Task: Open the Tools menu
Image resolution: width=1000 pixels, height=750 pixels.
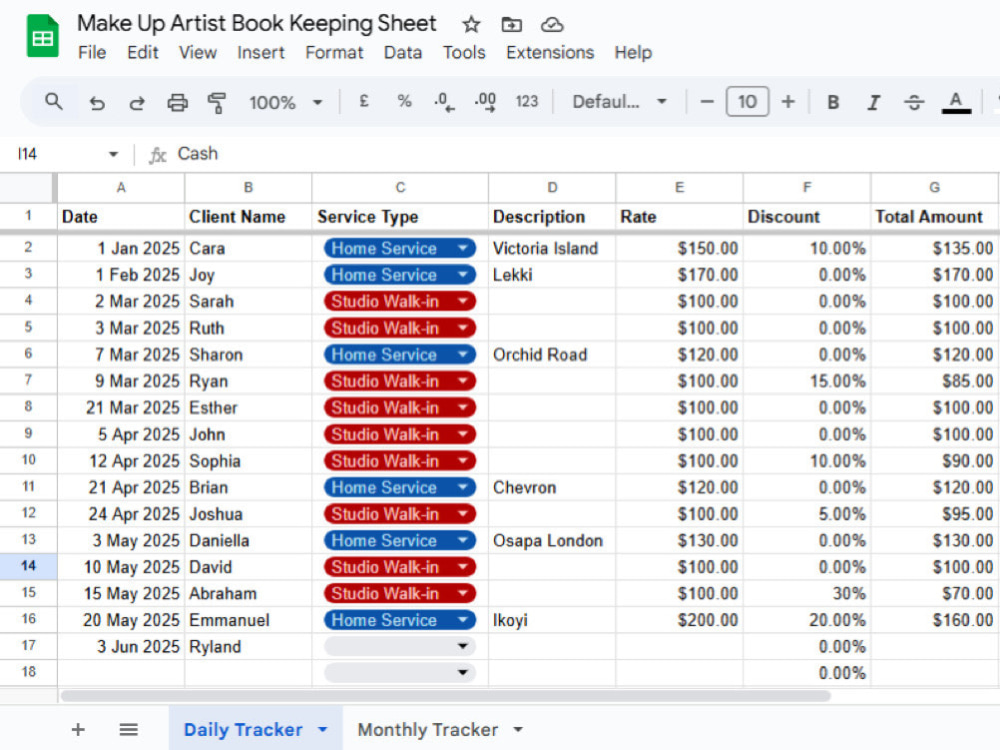Action: (x=464, y=52)
